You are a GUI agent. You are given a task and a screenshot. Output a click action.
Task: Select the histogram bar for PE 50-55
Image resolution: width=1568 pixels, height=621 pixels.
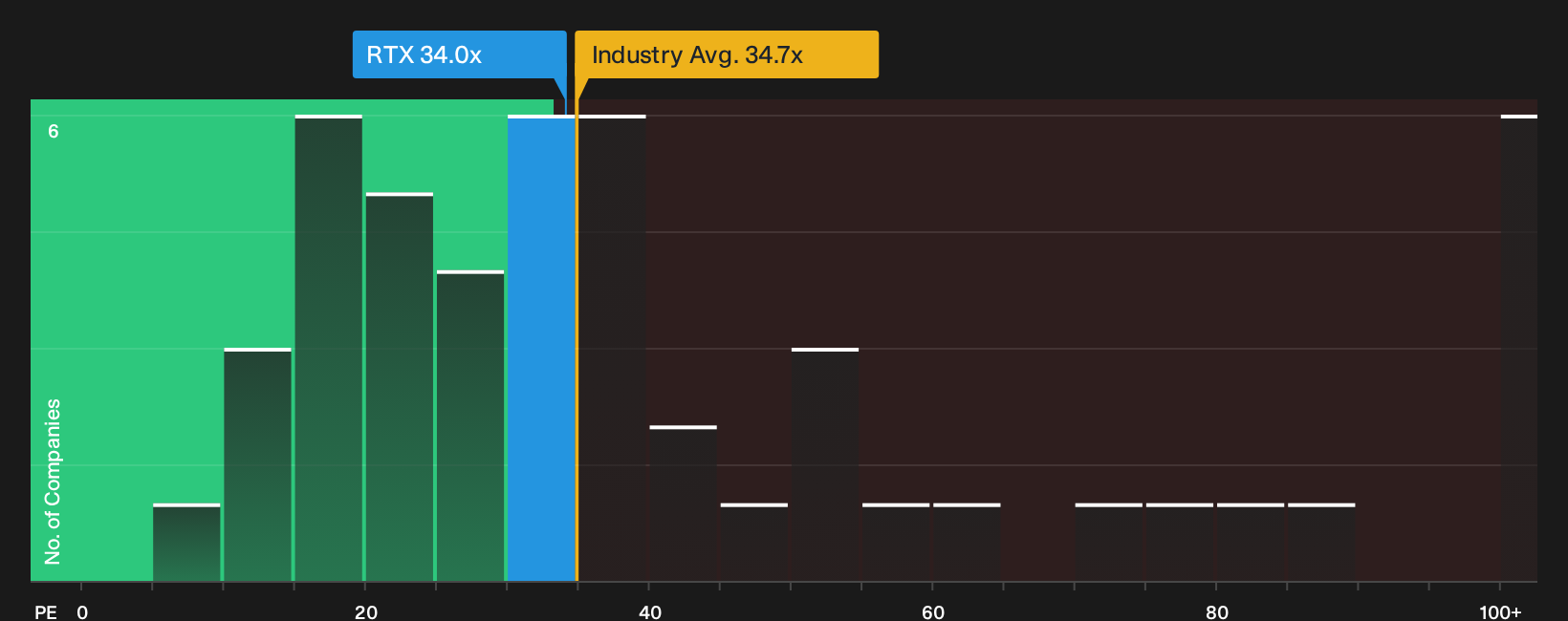(x=825, y=464)
